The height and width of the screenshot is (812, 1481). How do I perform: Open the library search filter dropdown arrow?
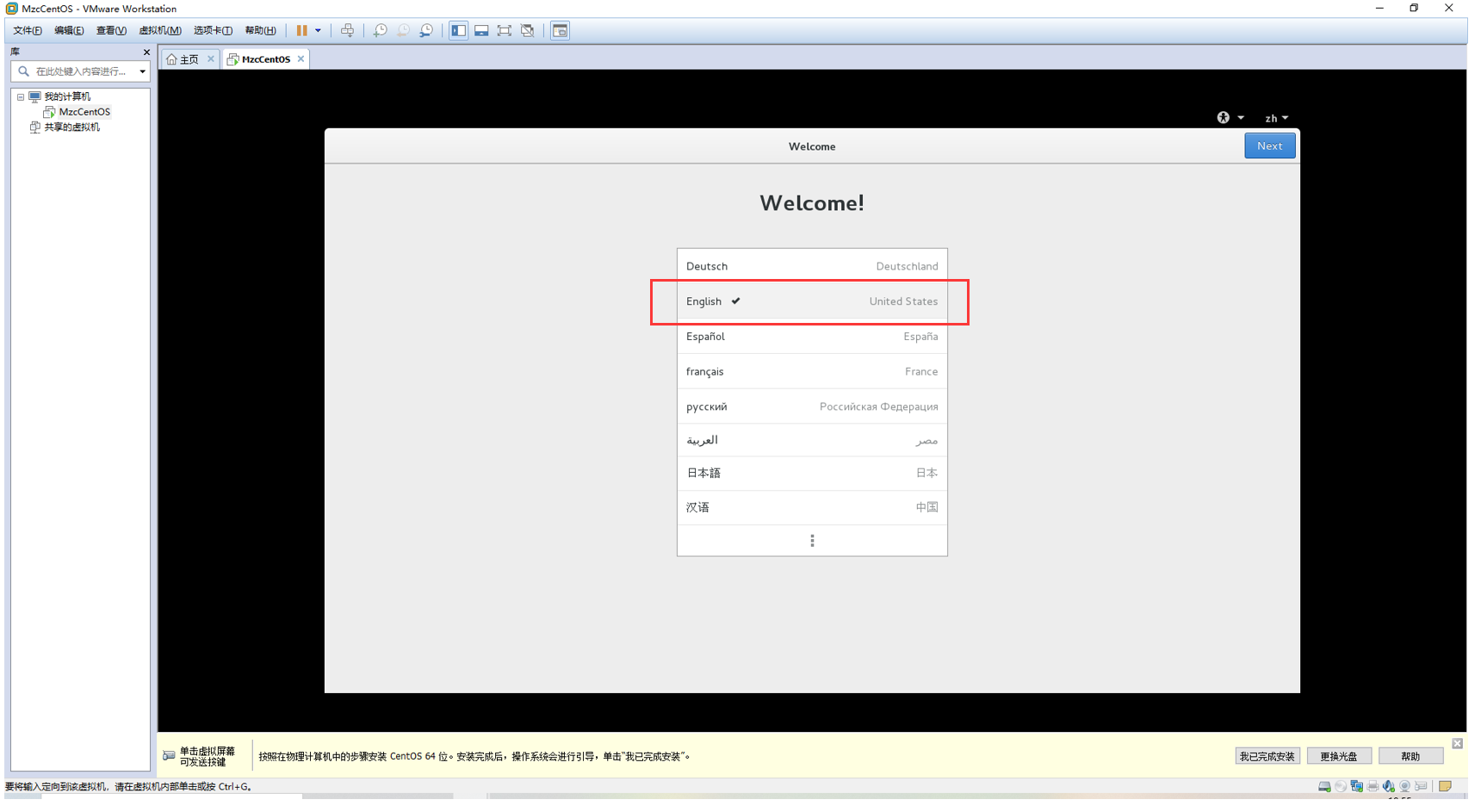point(143,72)
